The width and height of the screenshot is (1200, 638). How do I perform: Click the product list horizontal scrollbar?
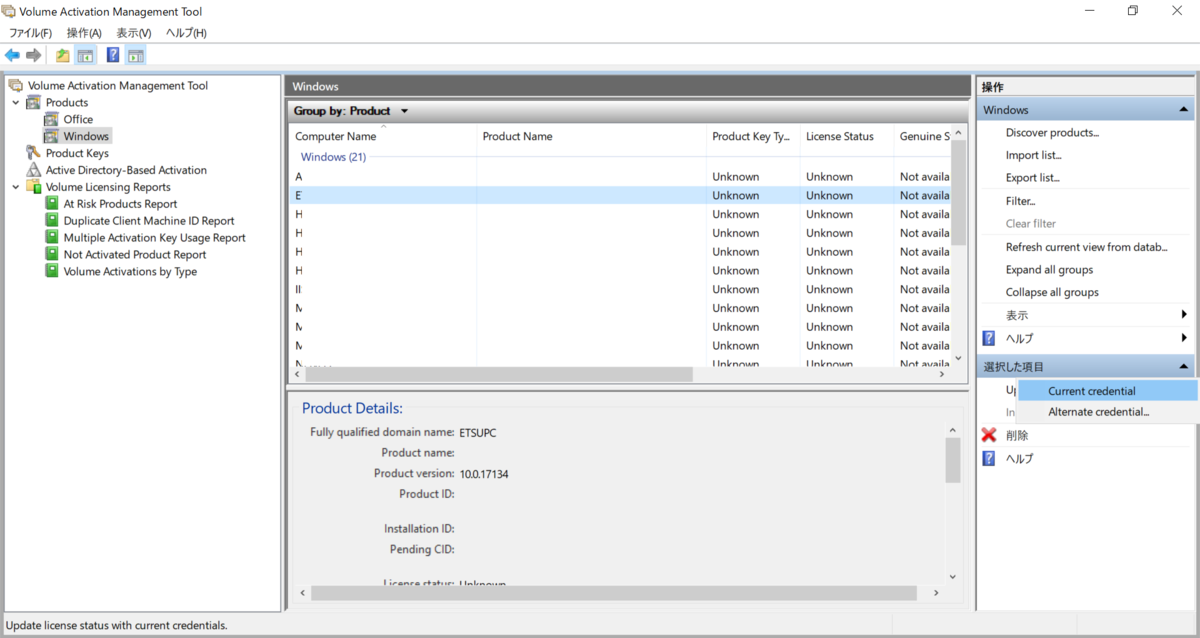498,374
